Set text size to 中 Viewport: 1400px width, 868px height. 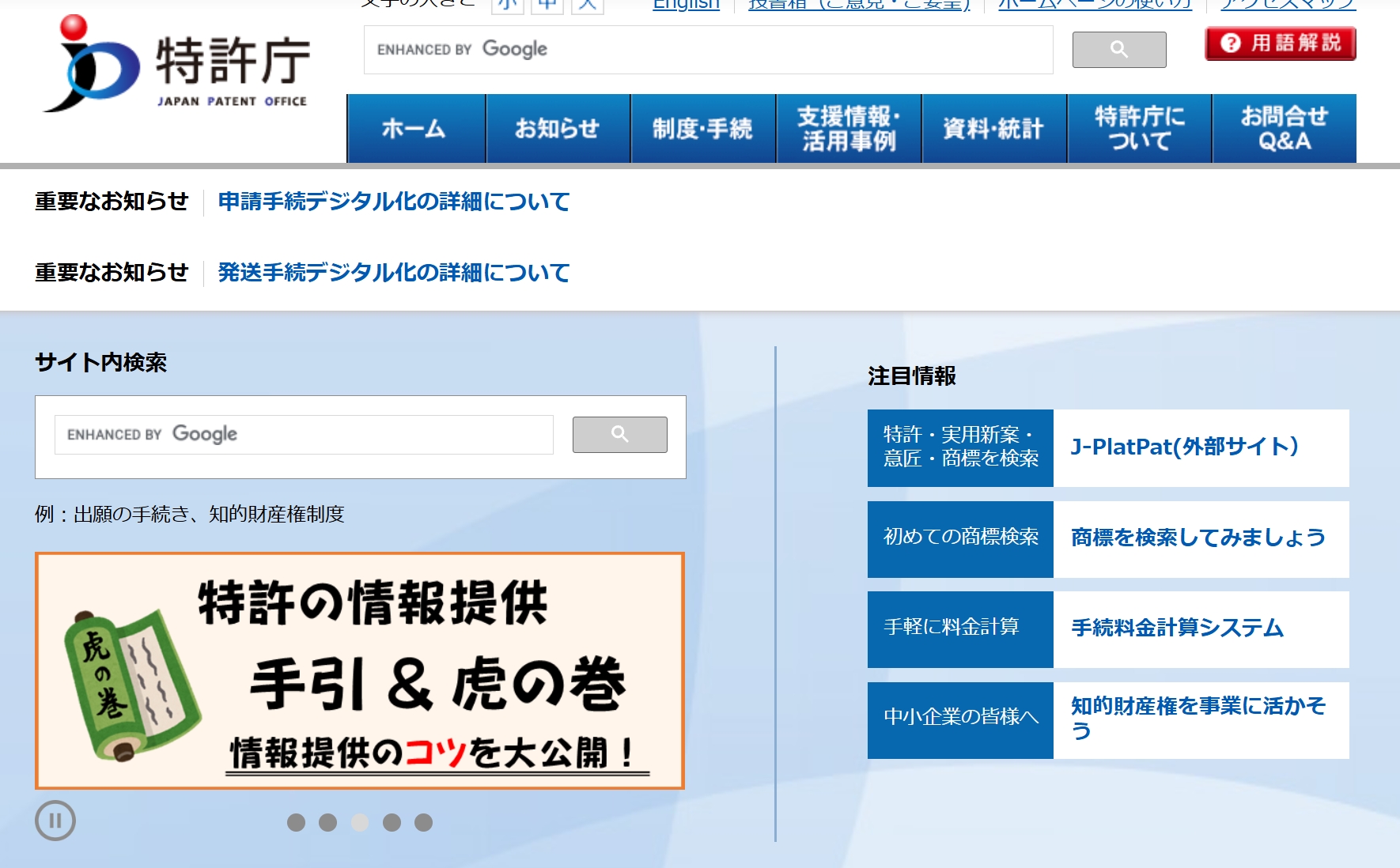tap(547, 6)
